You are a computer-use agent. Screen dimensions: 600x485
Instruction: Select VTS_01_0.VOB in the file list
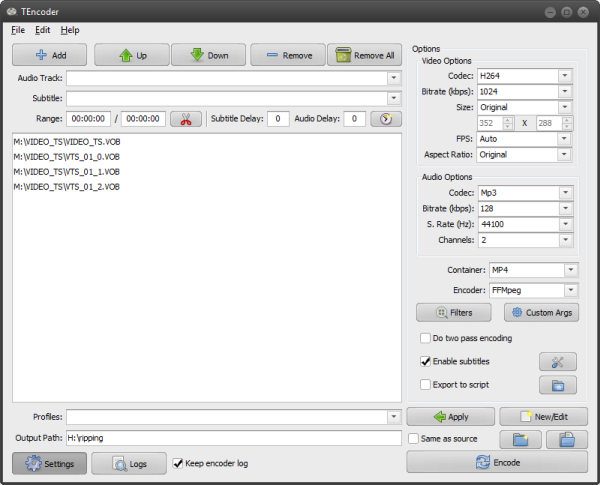[x=67, y=157]
